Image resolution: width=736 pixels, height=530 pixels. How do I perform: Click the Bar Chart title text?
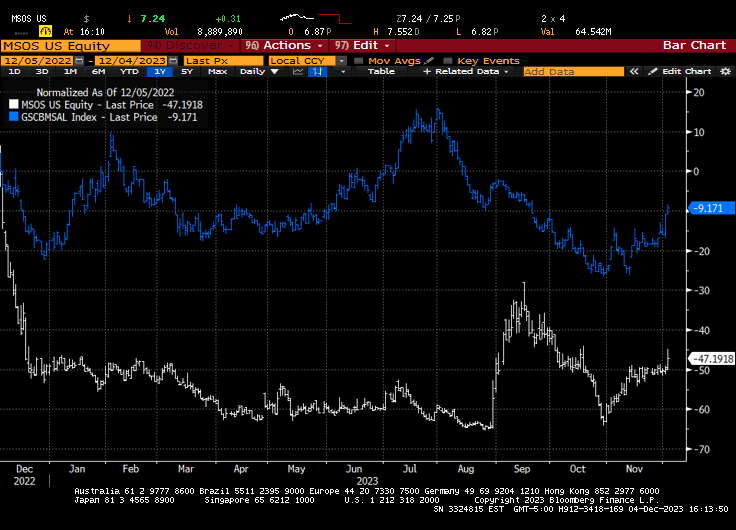pos(694,46)
